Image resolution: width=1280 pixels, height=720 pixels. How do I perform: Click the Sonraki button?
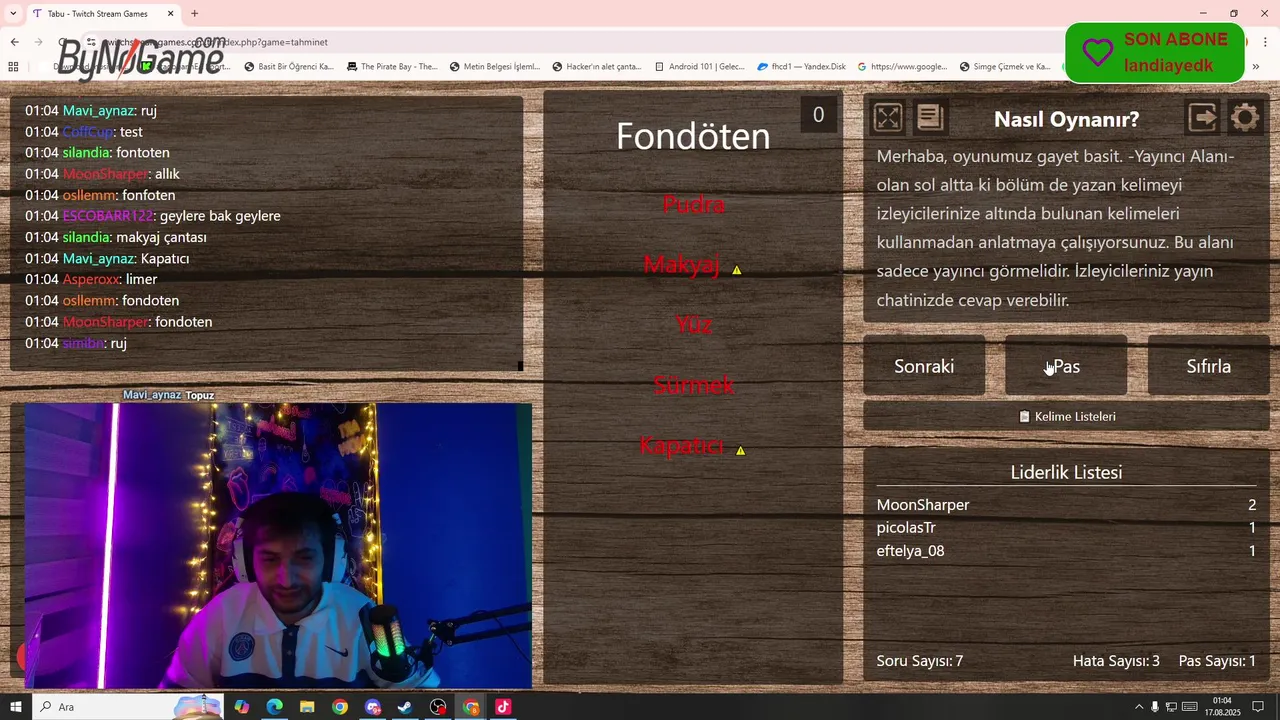(x=924, y=366)
